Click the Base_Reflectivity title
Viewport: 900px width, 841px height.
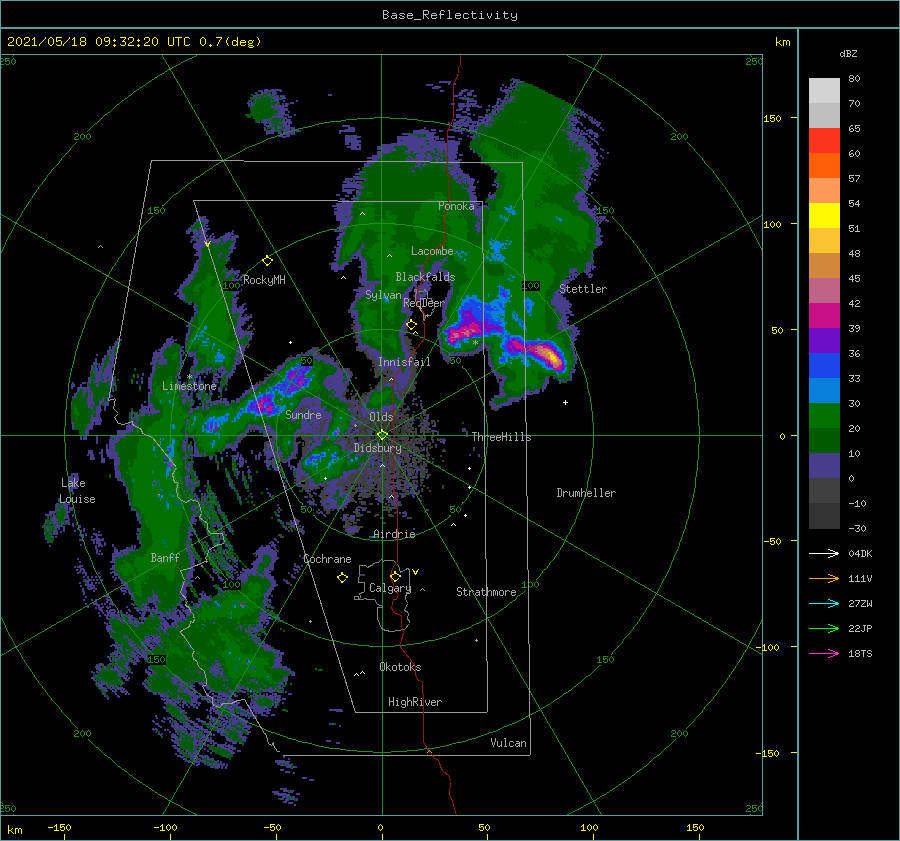[x=450, y=15]
